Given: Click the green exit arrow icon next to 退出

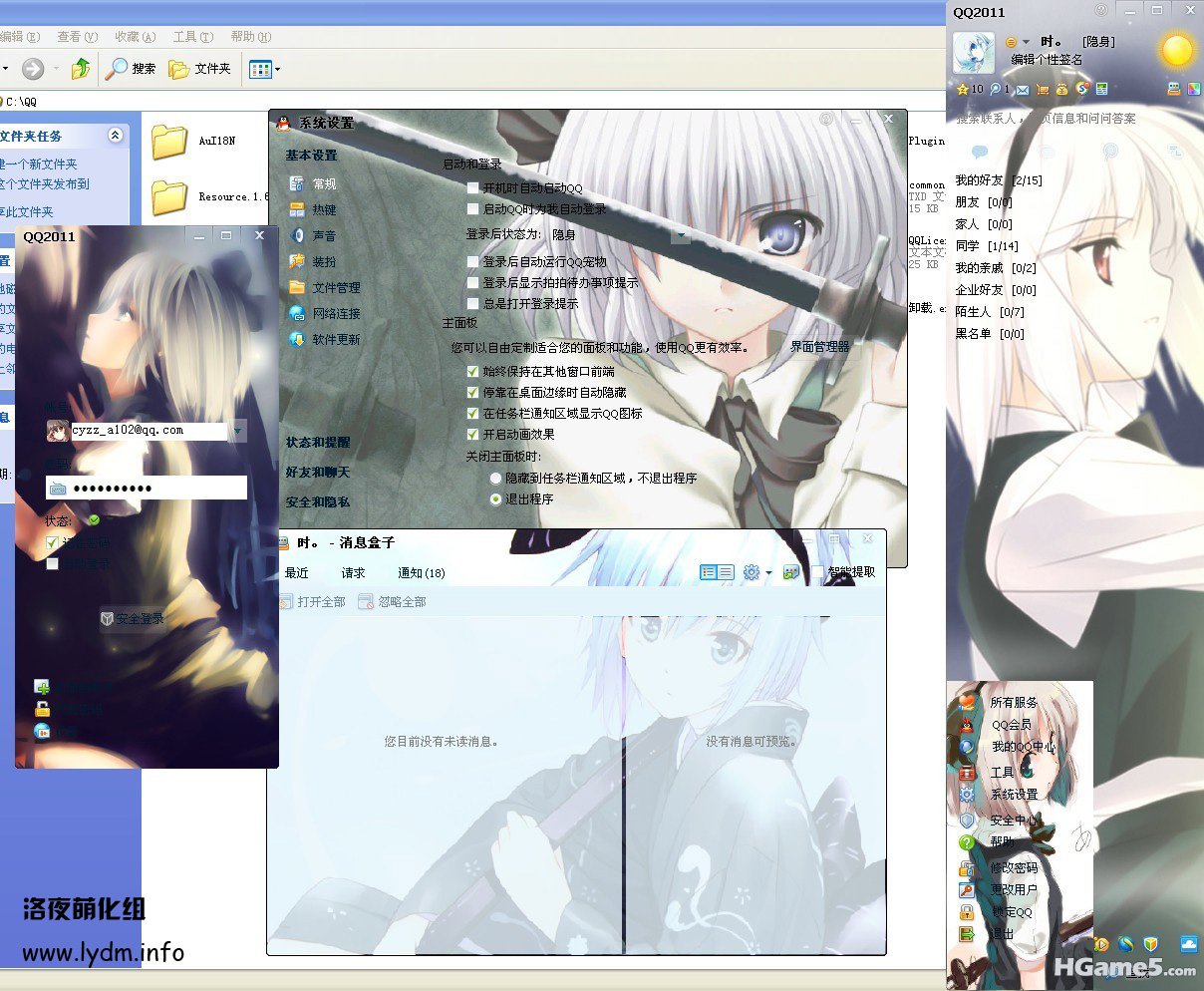Looking at the screenshot, I should [967, 934].
